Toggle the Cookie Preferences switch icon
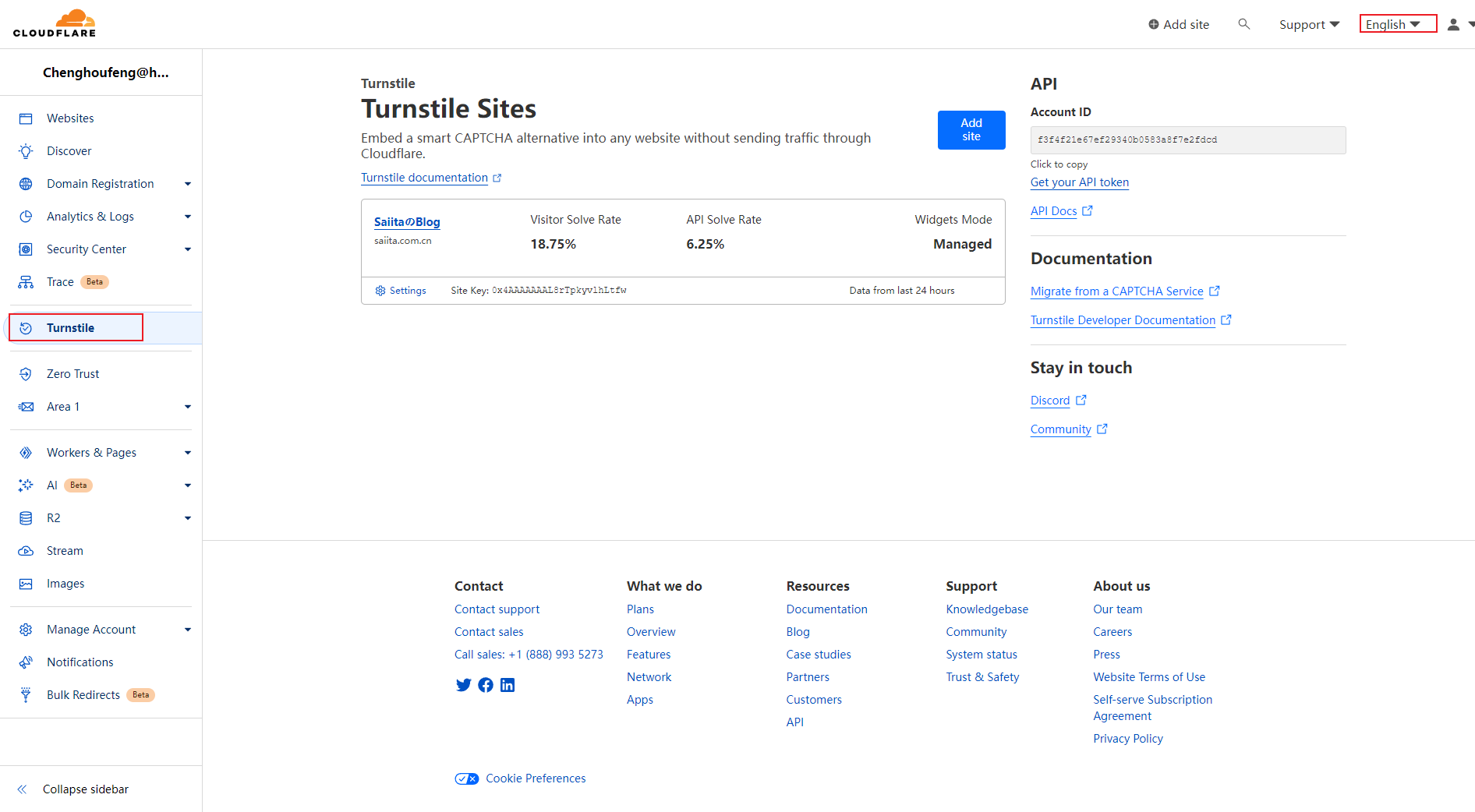This screenshot has width=1475, height=812. pos(467,778)
